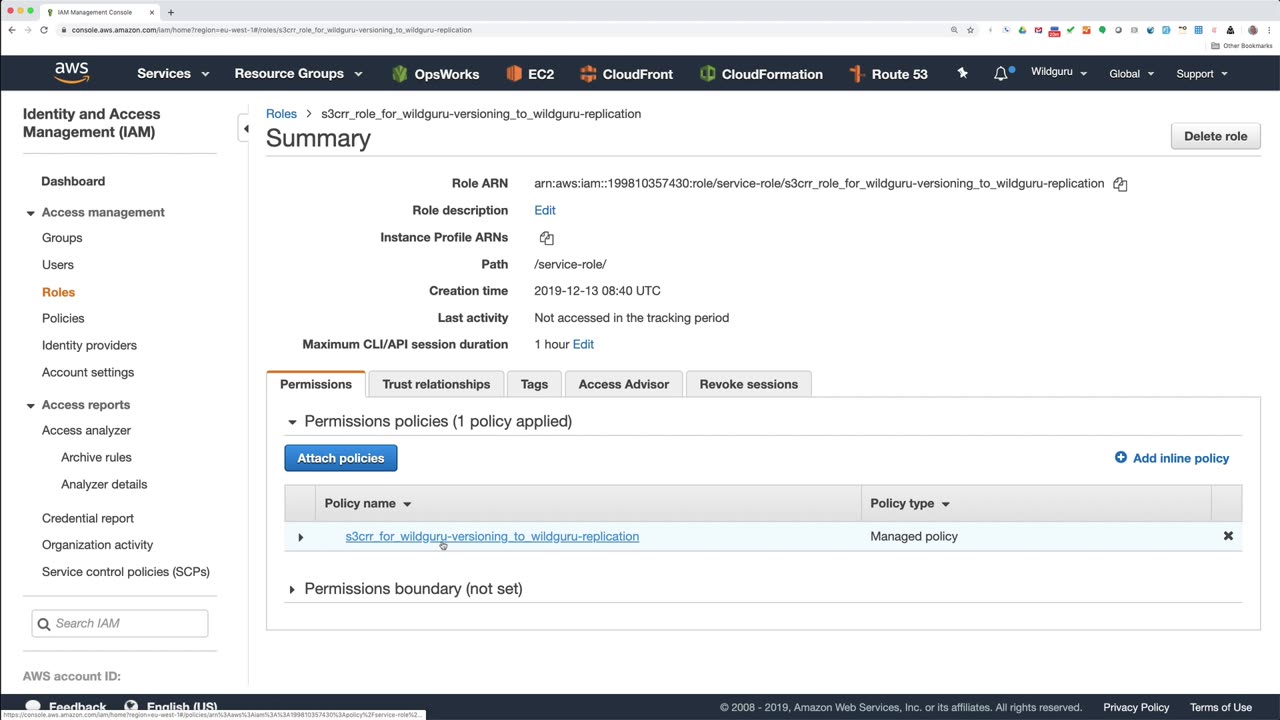1280x720 pixels.
Task: Open Service control policies (SCPs)
Action: click(x=126, y=572)
